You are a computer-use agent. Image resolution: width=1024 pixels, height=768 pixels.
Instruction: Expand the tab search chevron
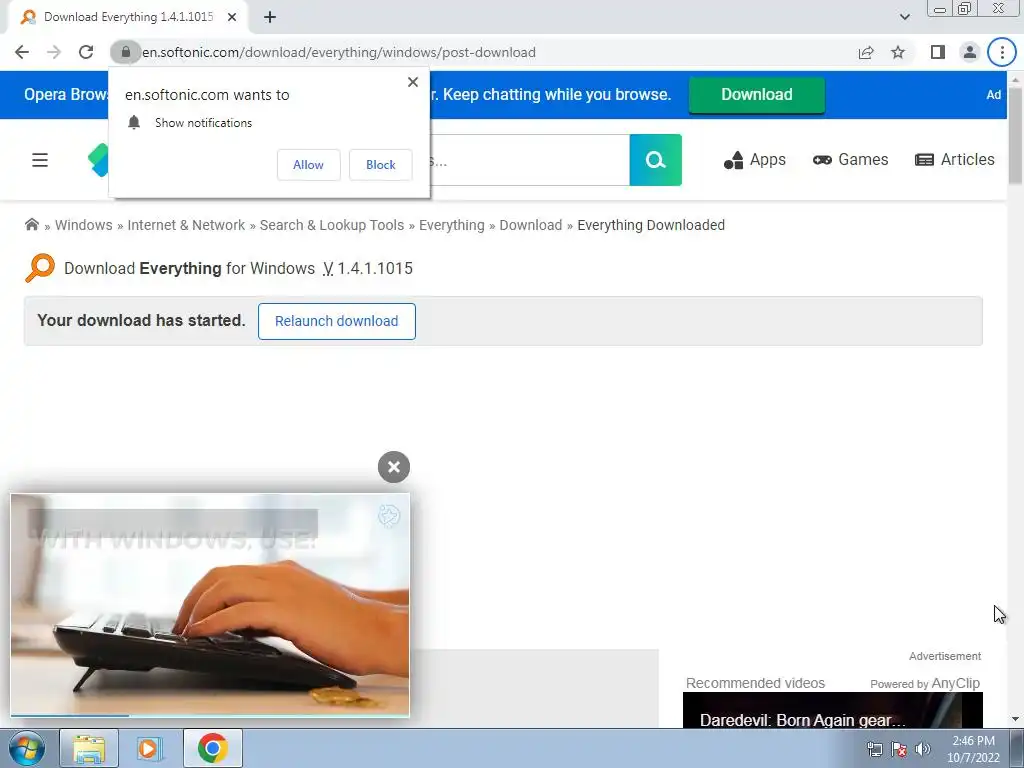click(x=904, y=17)
